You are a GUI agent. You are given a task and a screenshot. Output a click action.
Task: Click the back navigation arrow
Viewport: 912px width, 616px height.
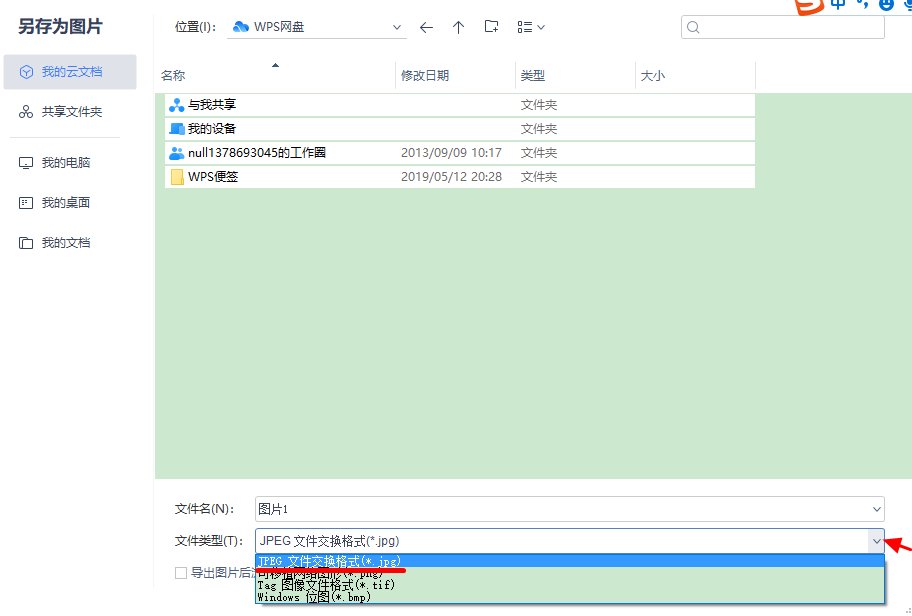click(x=426, y=27)
